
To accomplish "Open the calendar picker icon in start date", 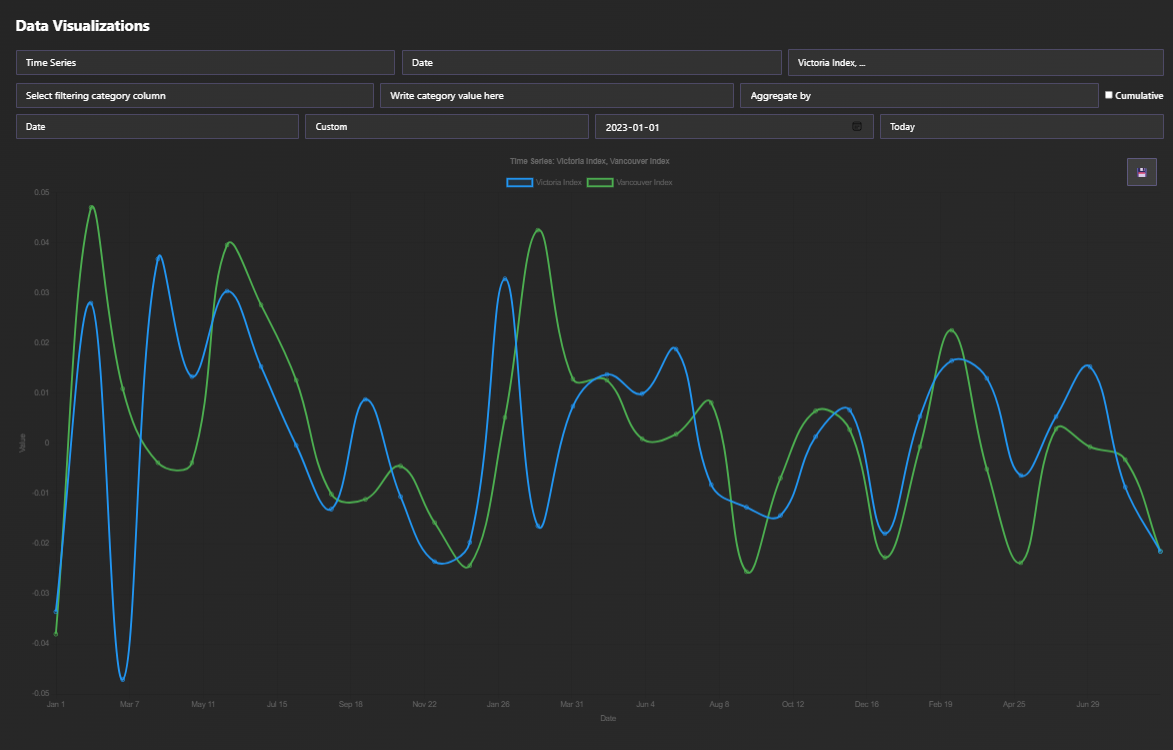I will (x=856, y=127).
